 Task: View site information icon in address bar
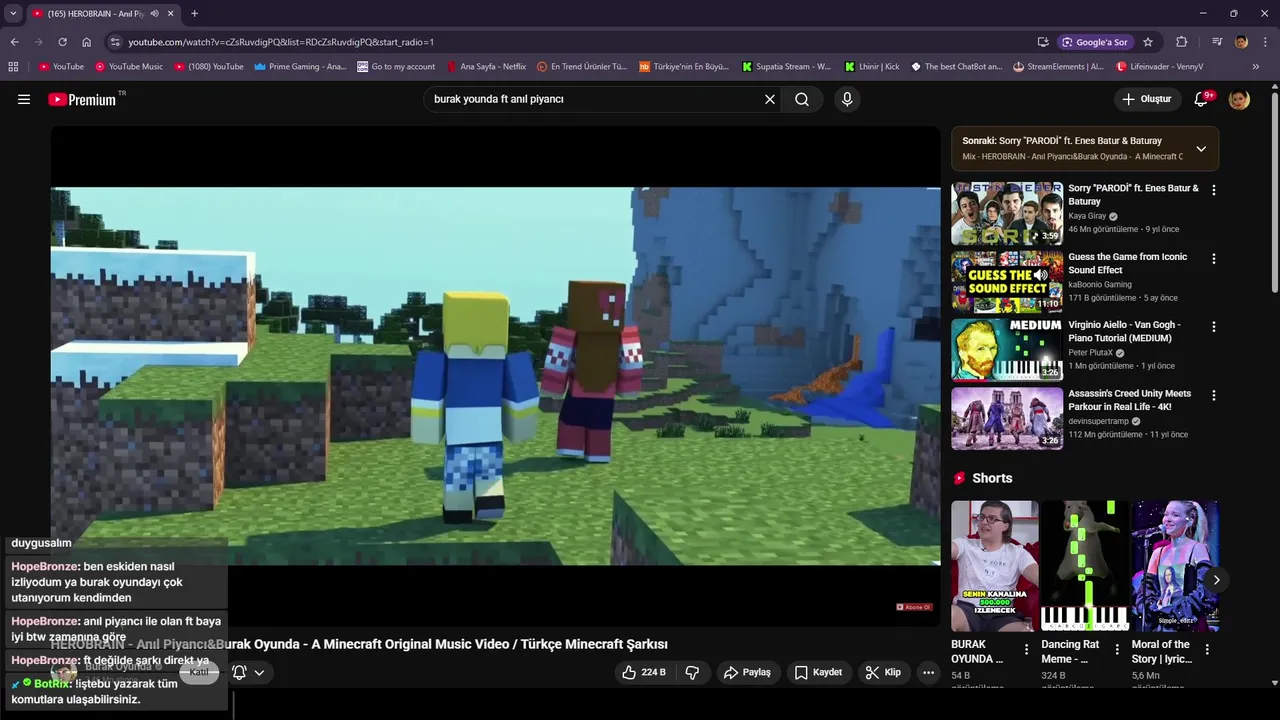coord(115,42)
